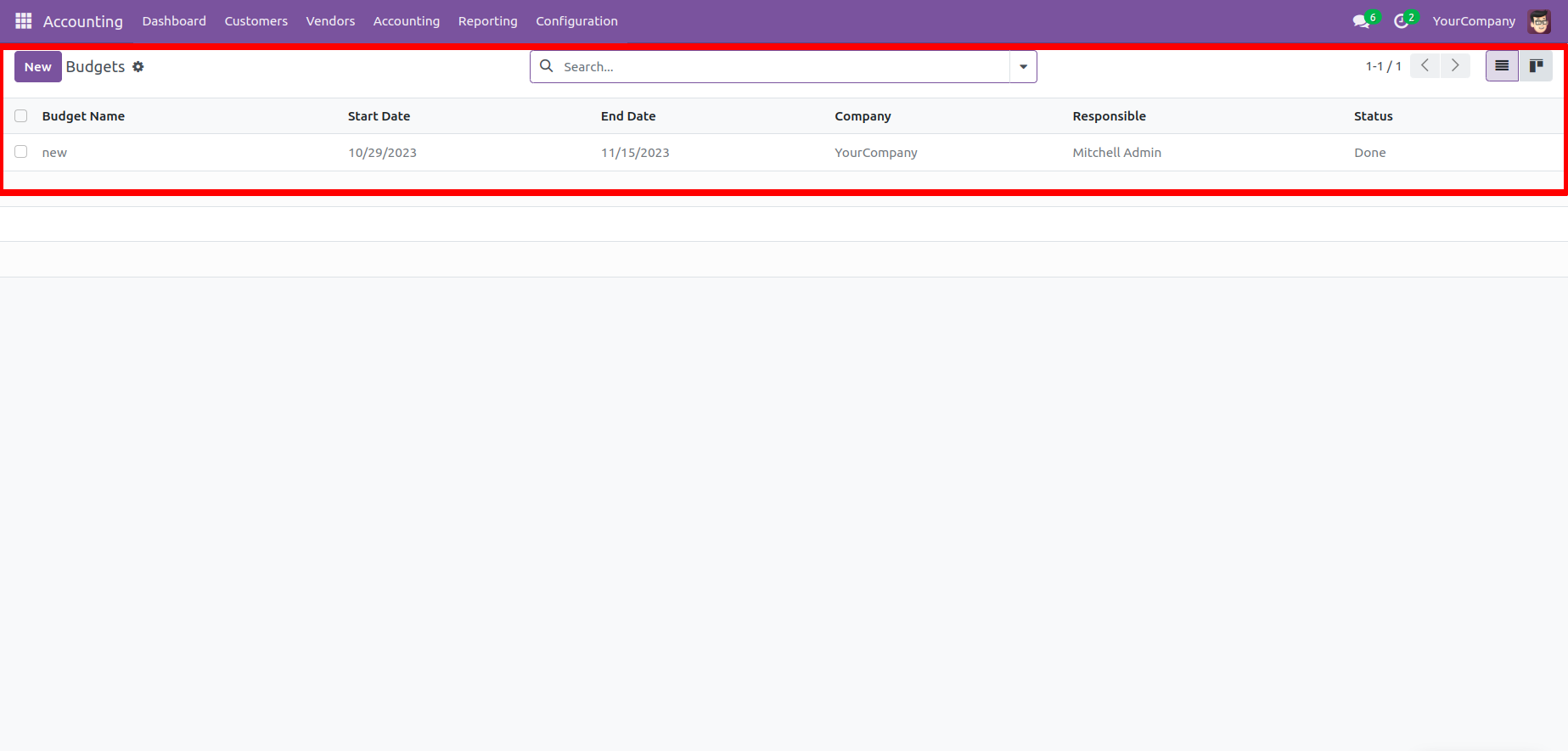Switch to kanban view
This screenshot has height=751, width=1568.
coord(1536,66)
